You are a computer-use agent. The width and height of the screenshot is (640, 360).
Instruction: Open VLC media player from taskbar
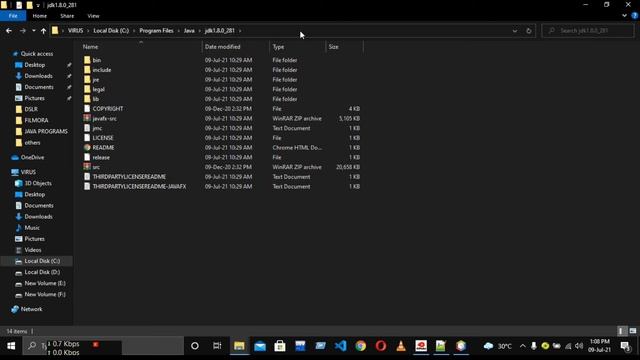(x=401, y=346)
